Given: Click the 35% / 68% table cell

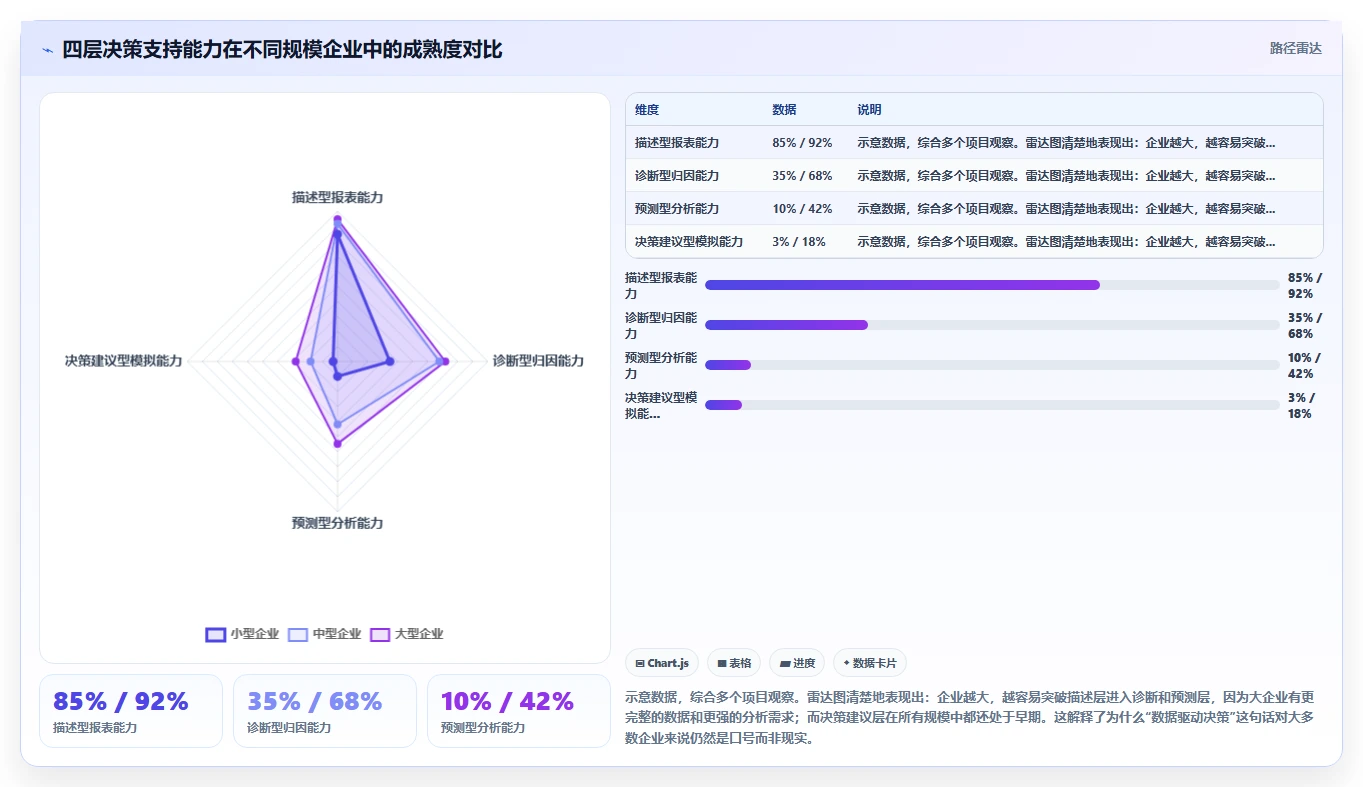Looking at the screenshot, I should tap(802, 176).
